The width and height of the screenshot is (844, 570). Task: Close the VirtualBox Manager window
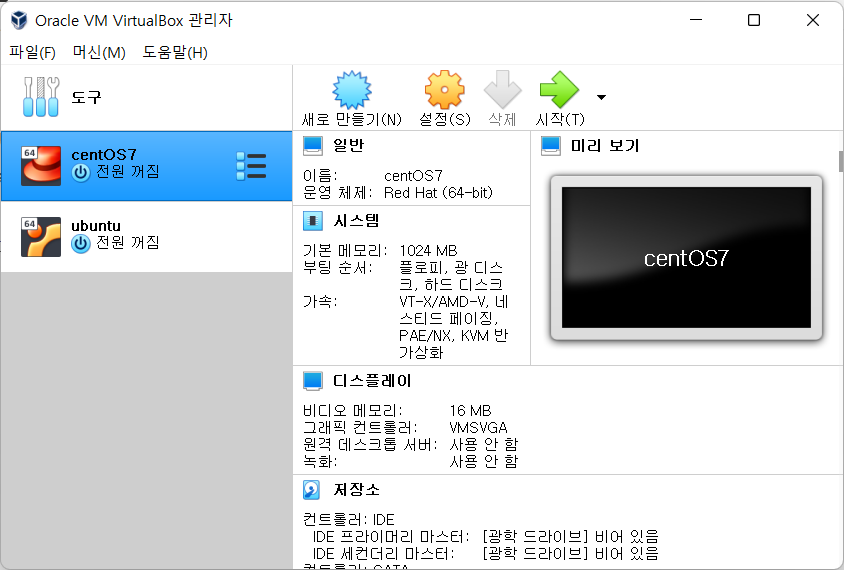[x=813, y=20]
